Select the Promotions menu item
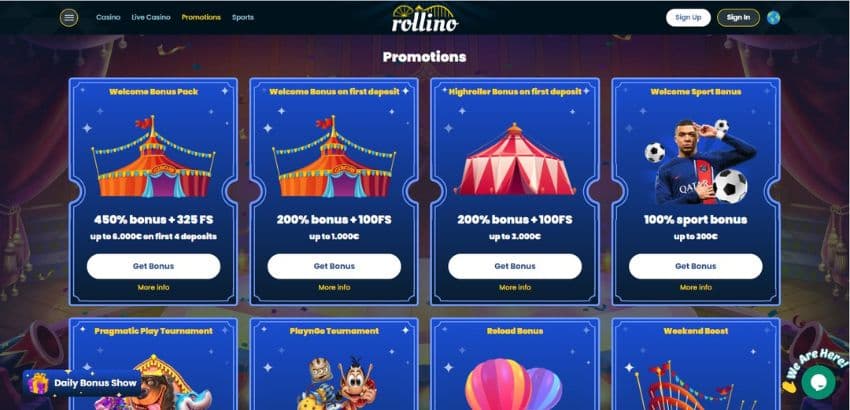This screenshot has width=850, height=410. click(201, 17)
